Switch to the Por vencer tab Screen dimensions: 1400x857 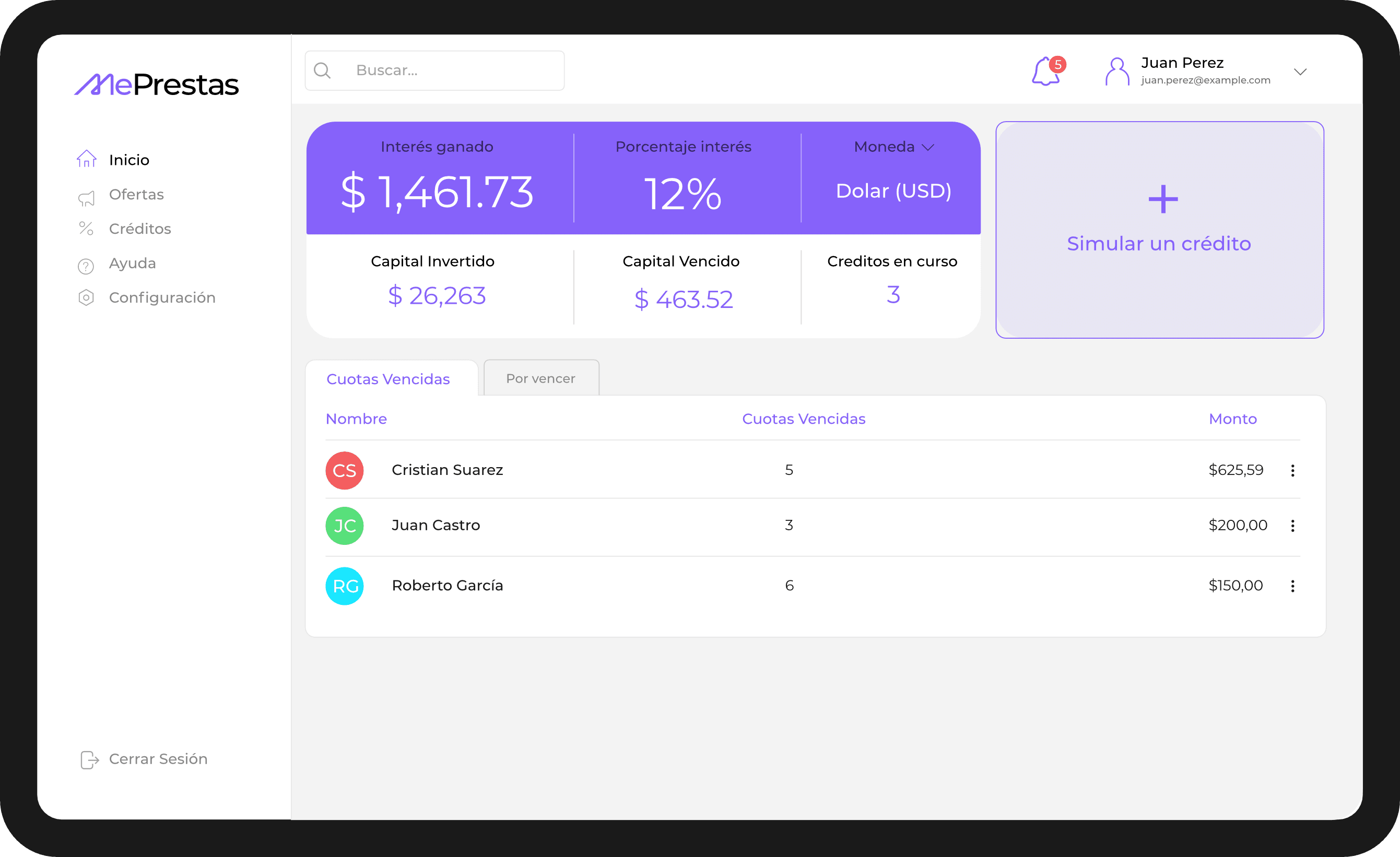(541, 378)
